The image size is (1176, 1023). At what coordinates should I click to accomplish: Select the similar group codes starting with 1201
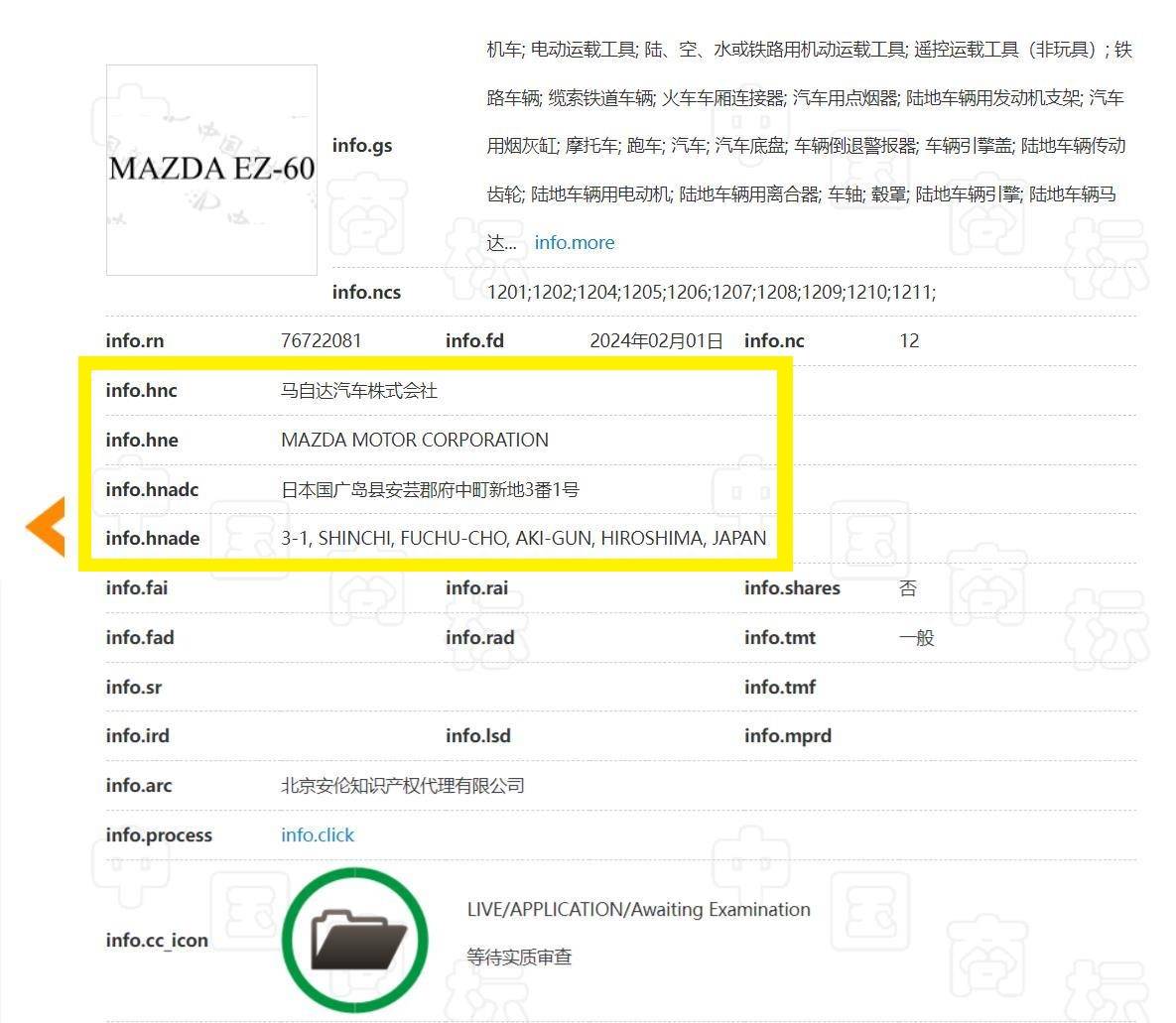(x=712, y=292)
